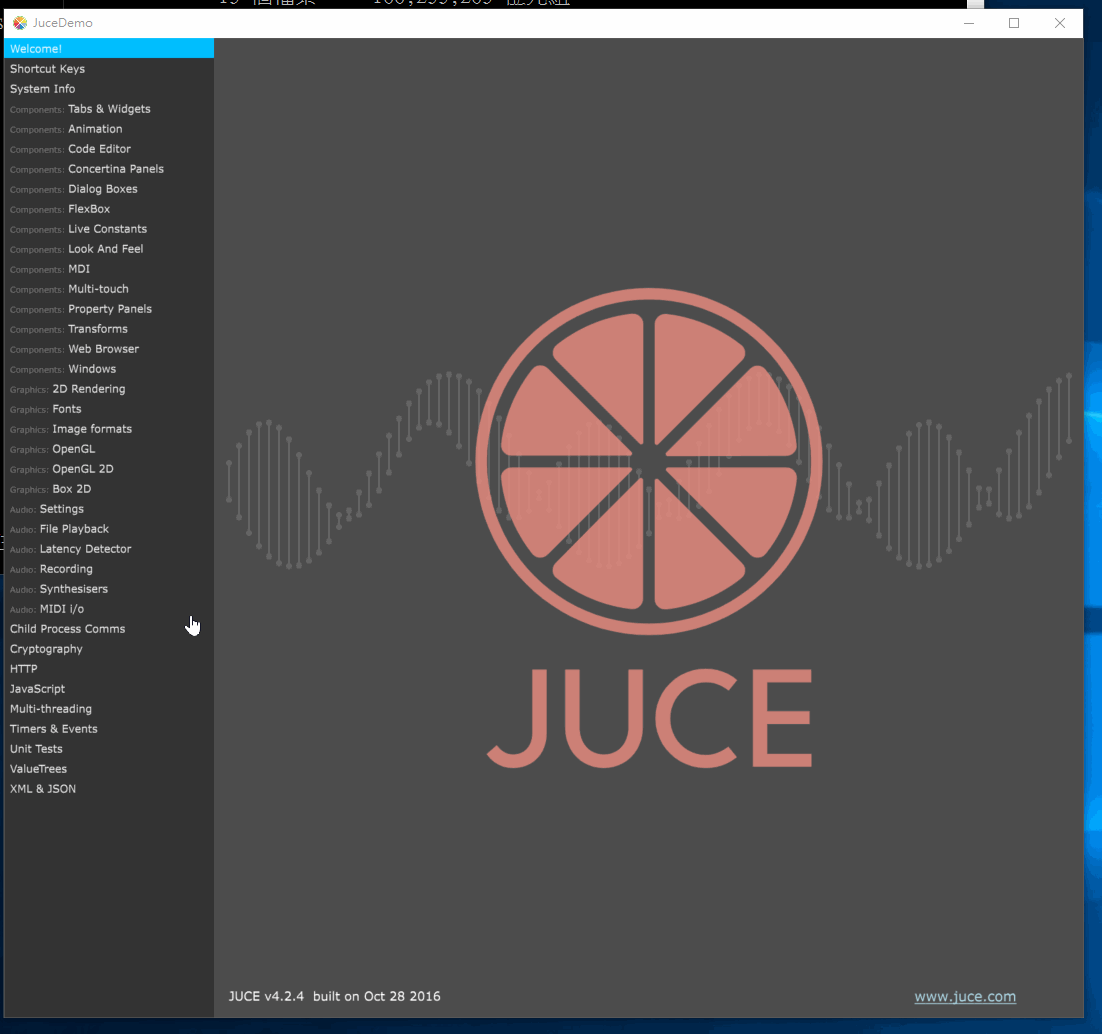Viewport: 1102px width, 1034px height.
Task: Select Transforms demo row
Action: click(x=109, y=329)
